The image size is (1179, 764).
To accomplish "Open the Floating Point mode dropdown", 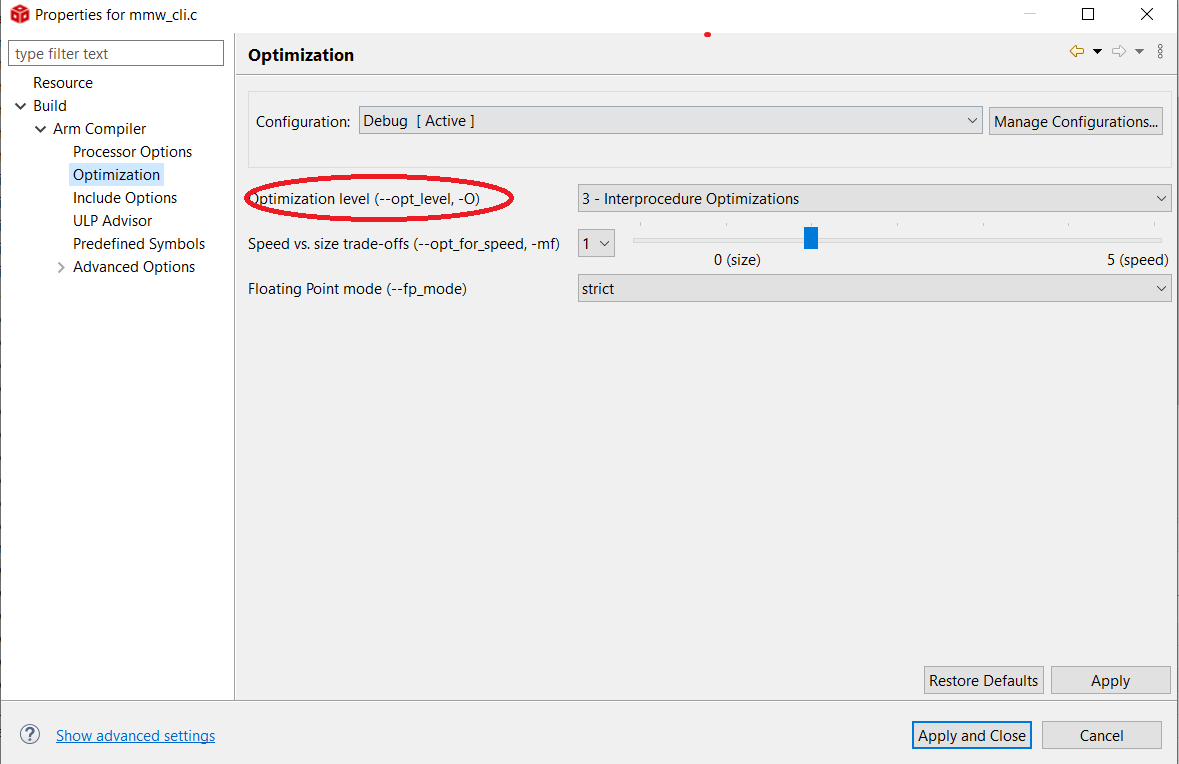I will [x=873, y=289].
